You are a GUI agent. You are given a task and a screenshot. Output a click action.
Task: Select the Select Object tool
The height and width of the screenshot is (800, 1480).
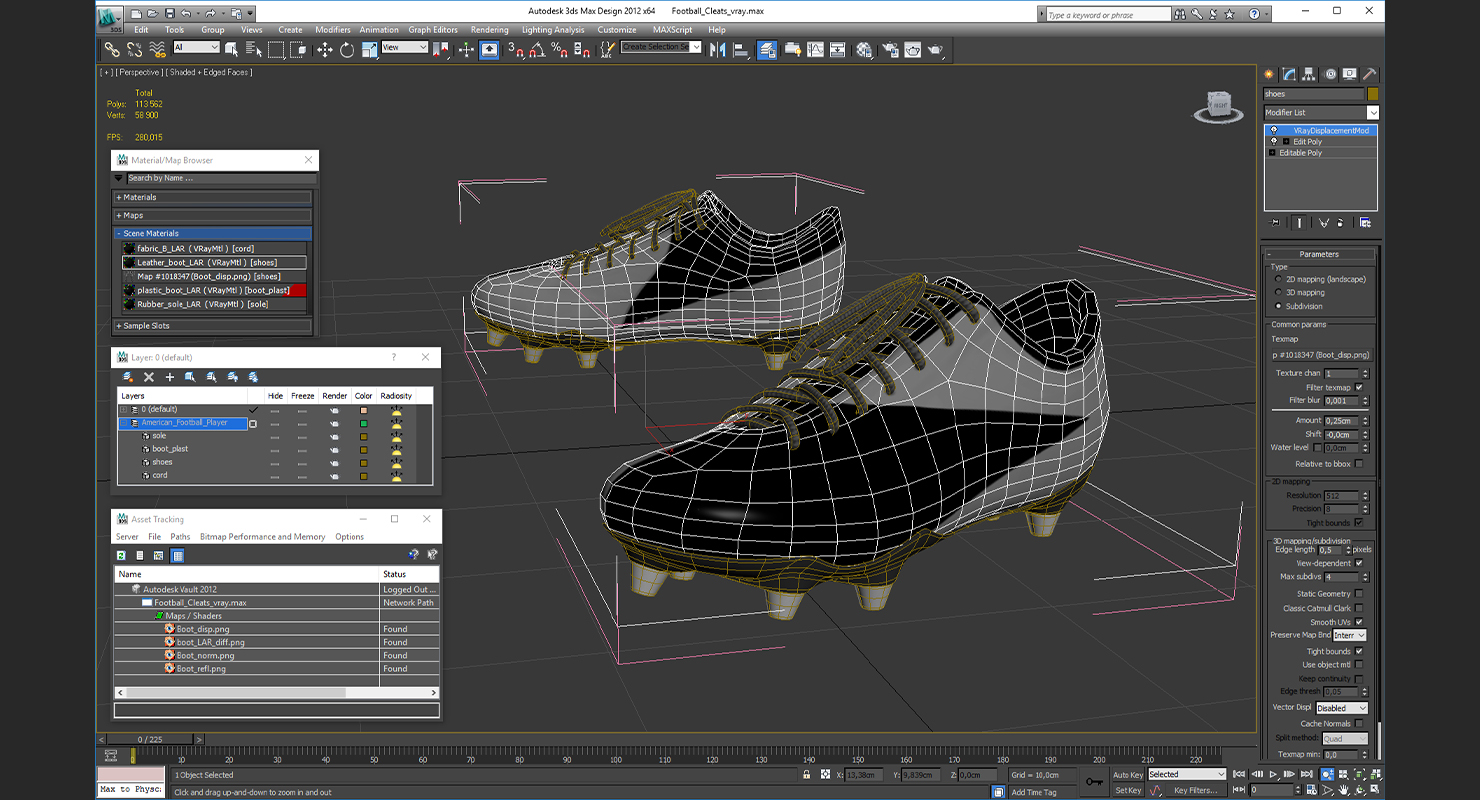(x=231, y=49)
